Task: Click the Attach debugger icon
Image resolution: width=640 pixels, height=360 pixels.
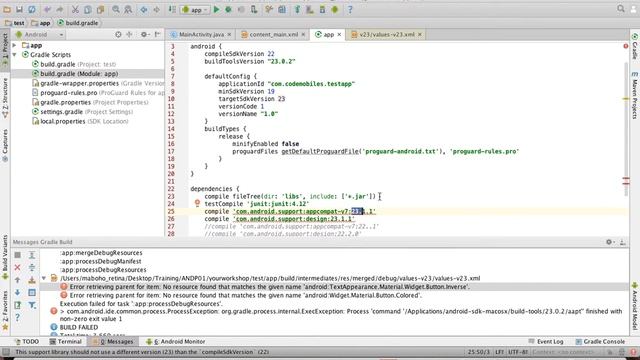Action: click(x=254, y=9)
